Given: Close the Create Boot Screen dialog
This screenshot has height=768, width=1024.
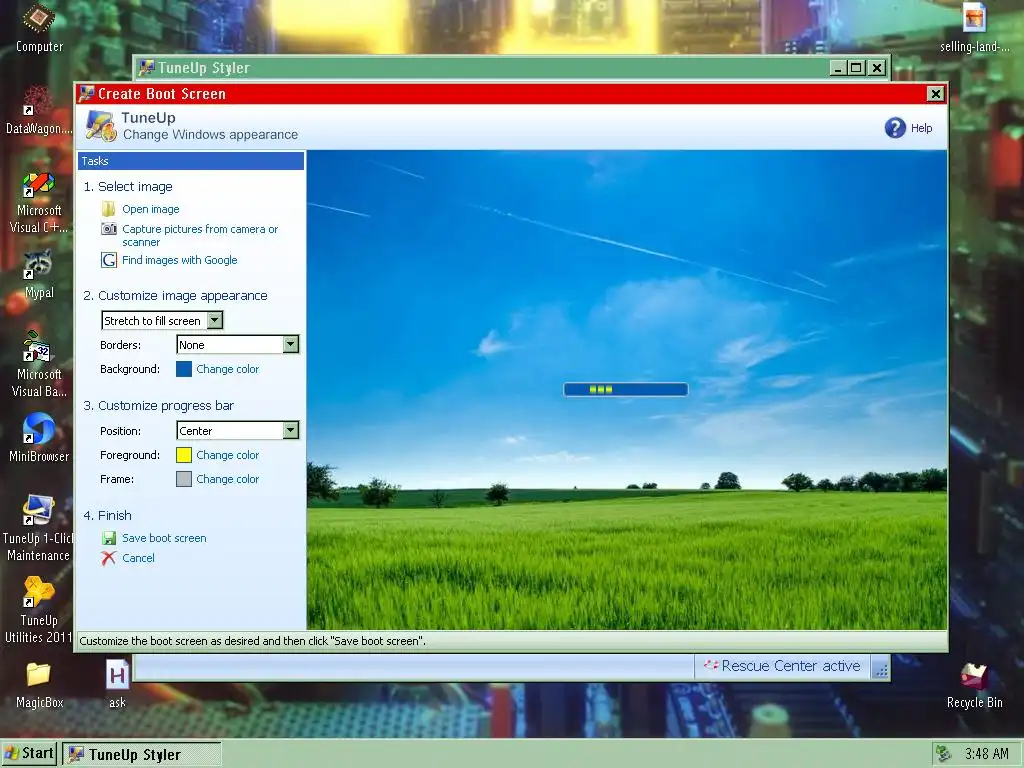Looking at the screenshot, I should pyautogui.click(x=935, y=94).
